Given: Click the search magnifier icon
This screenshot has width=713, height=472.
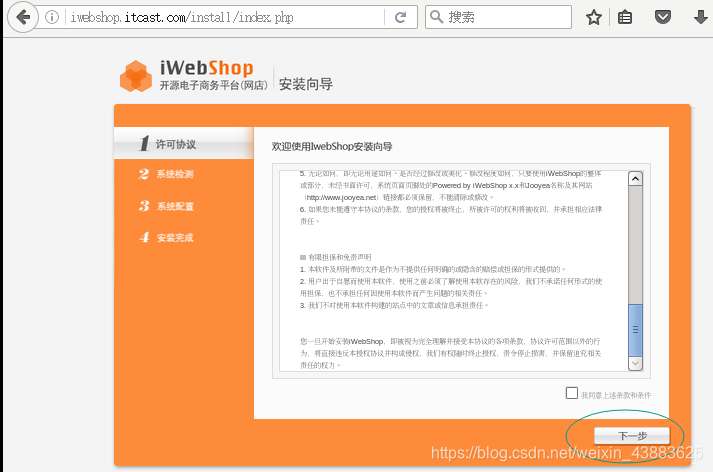Looking at the screenshot, I should 436,17.
